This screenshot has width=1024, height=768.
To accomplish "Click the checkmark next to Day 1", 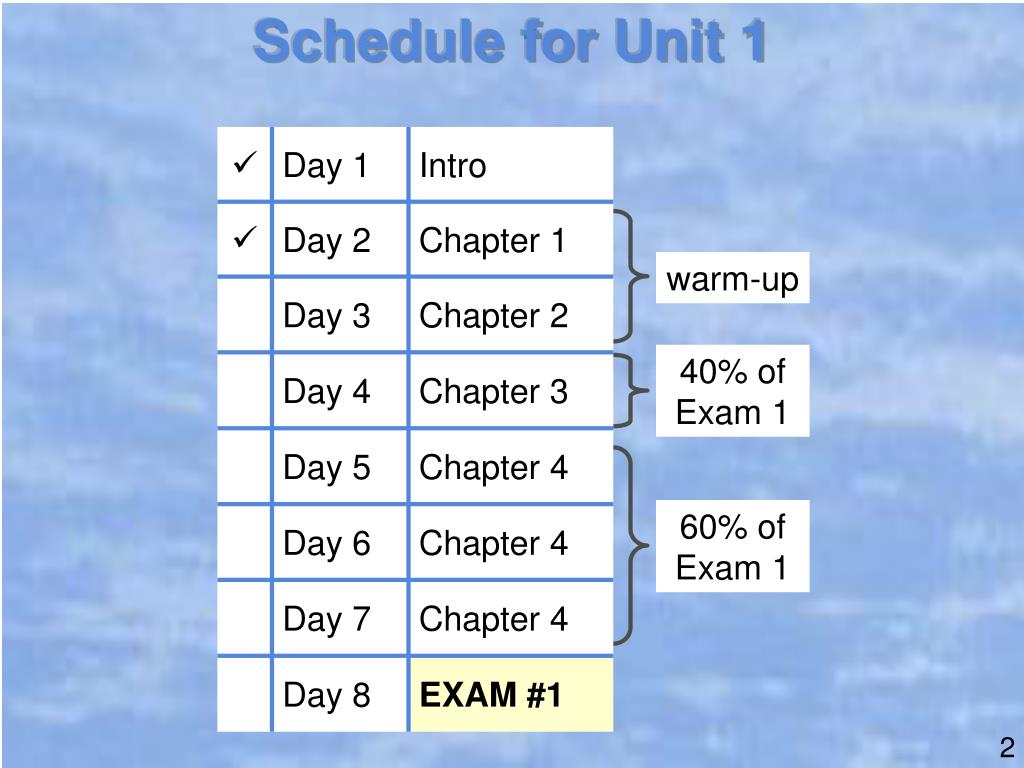I will click(x=244, y=163).
